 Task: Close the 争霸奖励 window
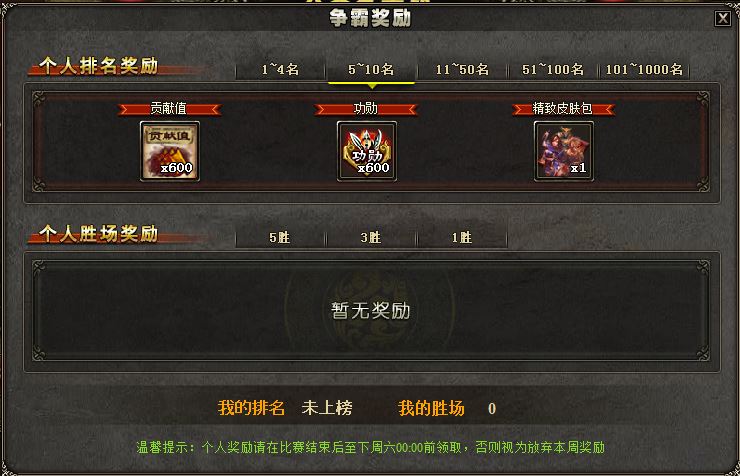(723, 18)
